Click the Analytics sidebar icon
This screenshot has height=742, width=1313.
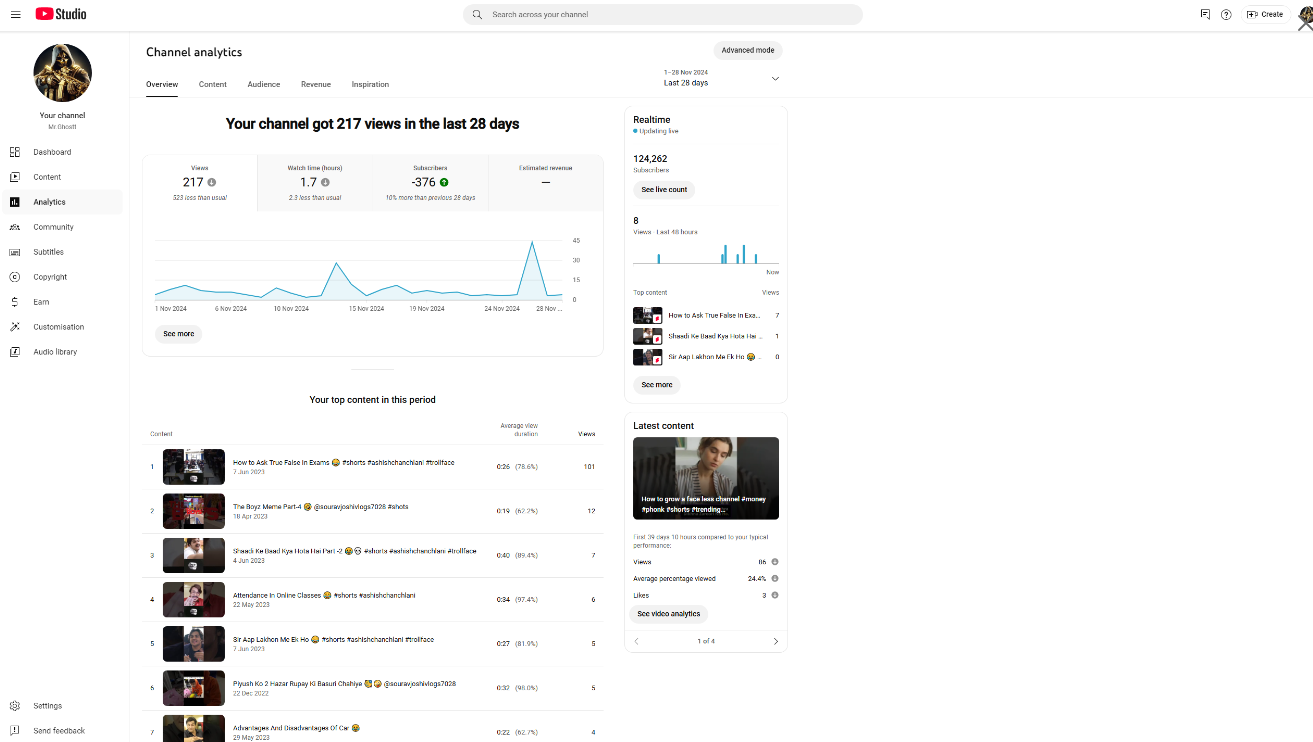click(14, 202)
